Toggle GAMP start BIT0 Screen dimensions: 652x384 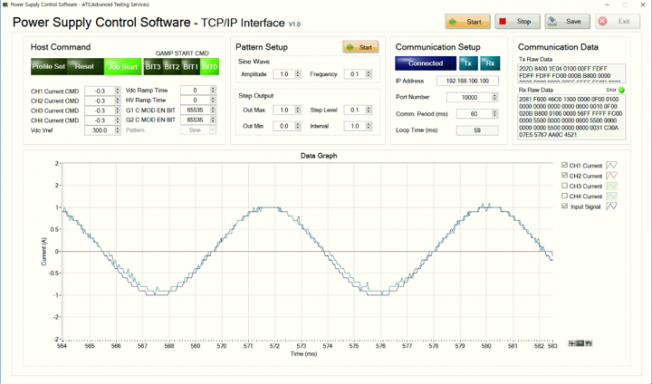210,67
